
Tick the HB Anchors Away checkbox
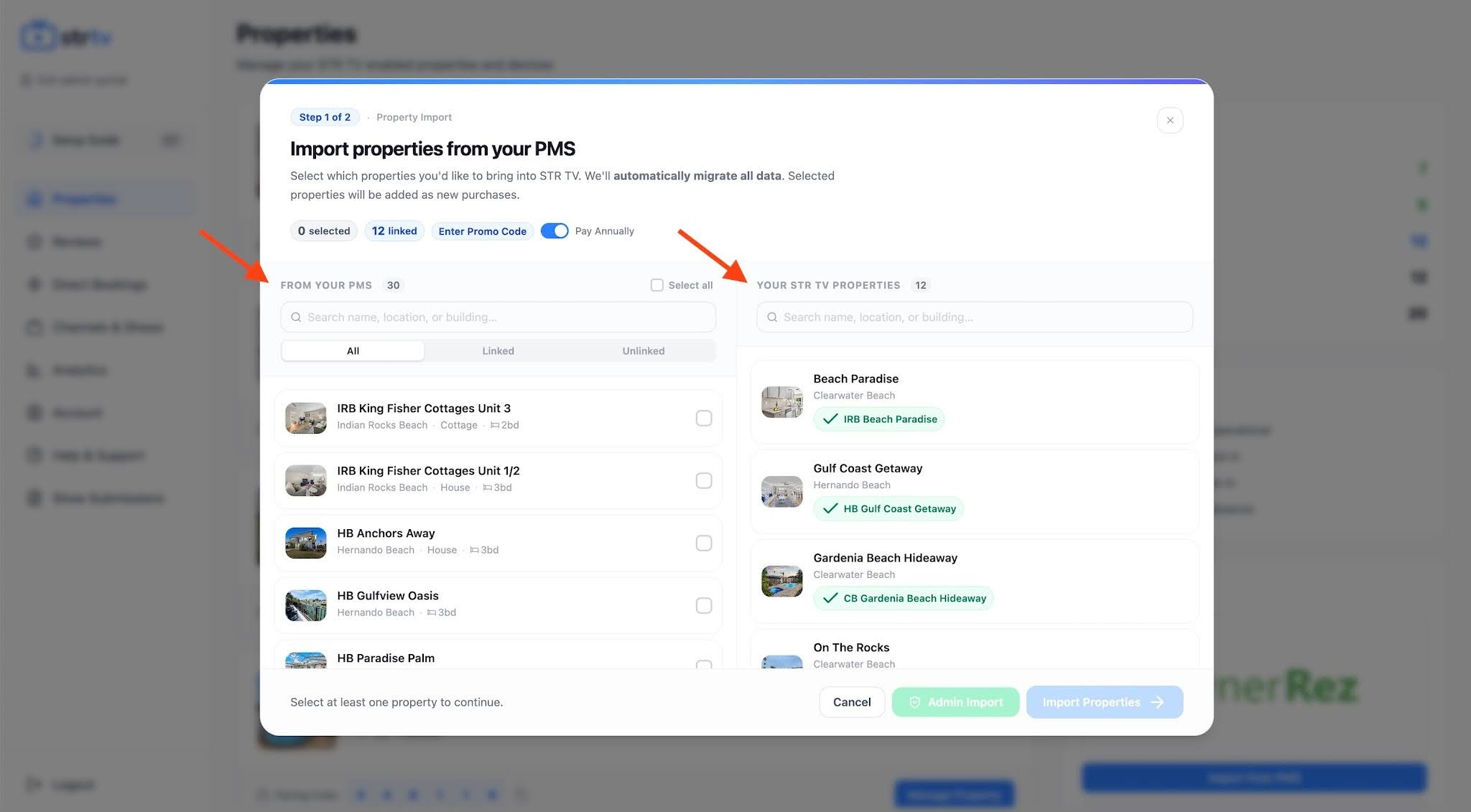click(x=704, y=543)
